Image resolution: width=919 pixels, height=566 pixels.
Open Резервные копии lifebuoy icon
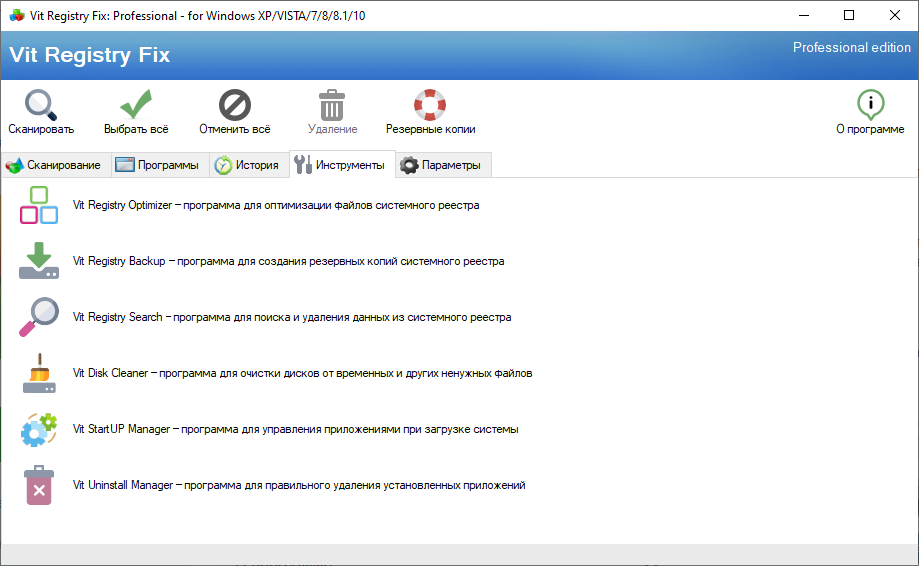430,104
